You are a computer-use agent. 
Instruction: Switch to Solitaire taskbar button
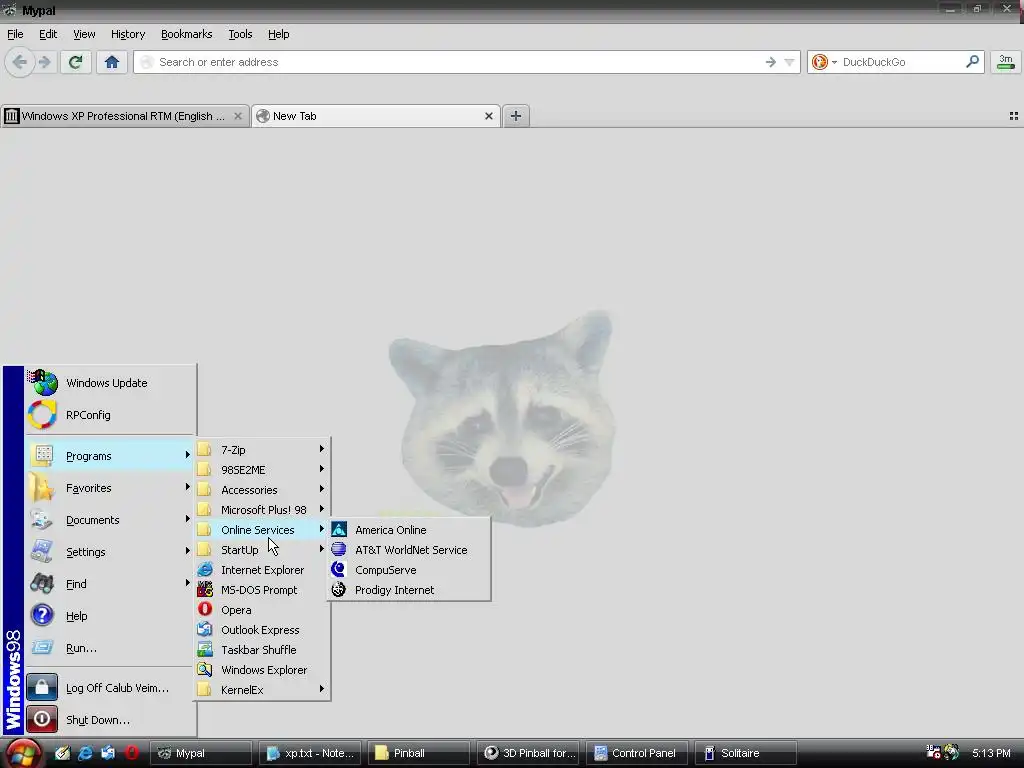746,753
